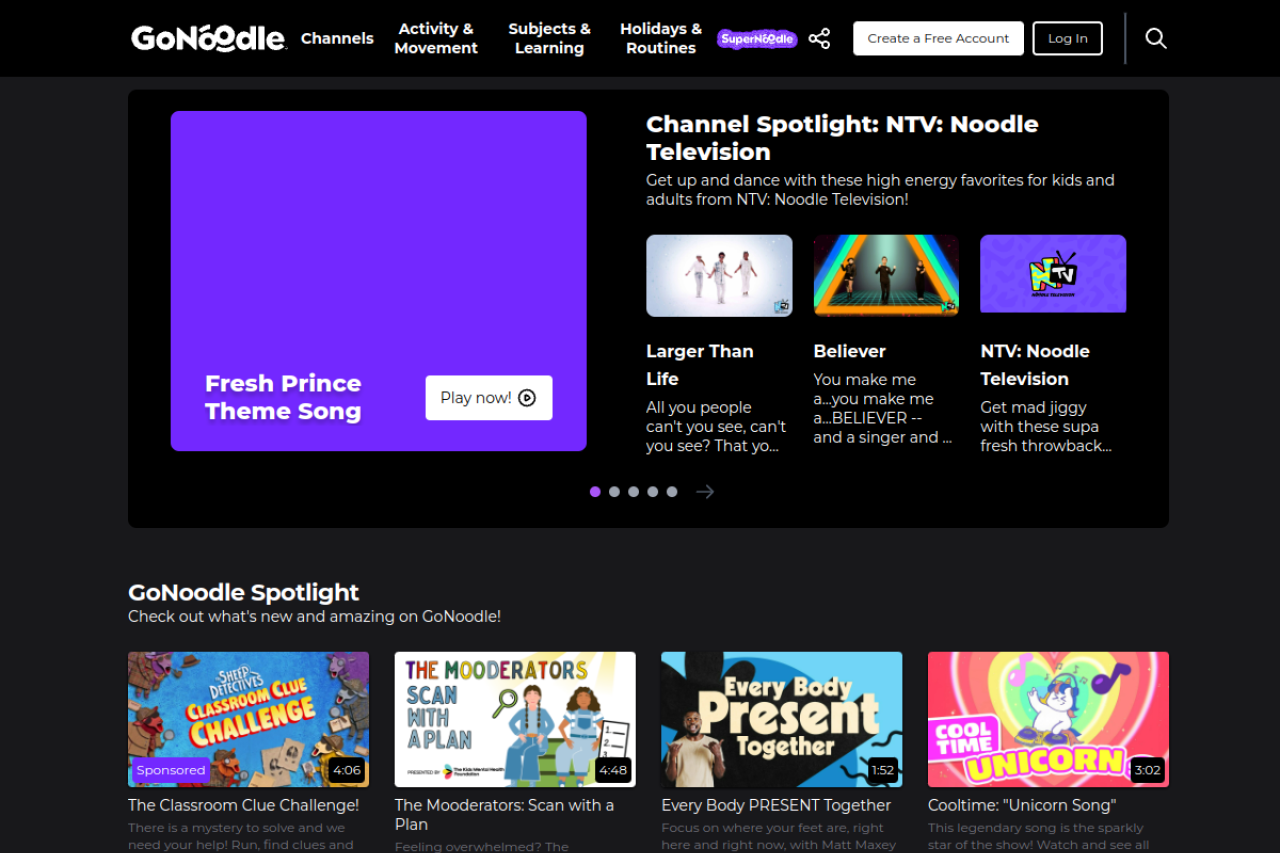
Task: Click the 1:52 duration label
Action: coord(882,770)
